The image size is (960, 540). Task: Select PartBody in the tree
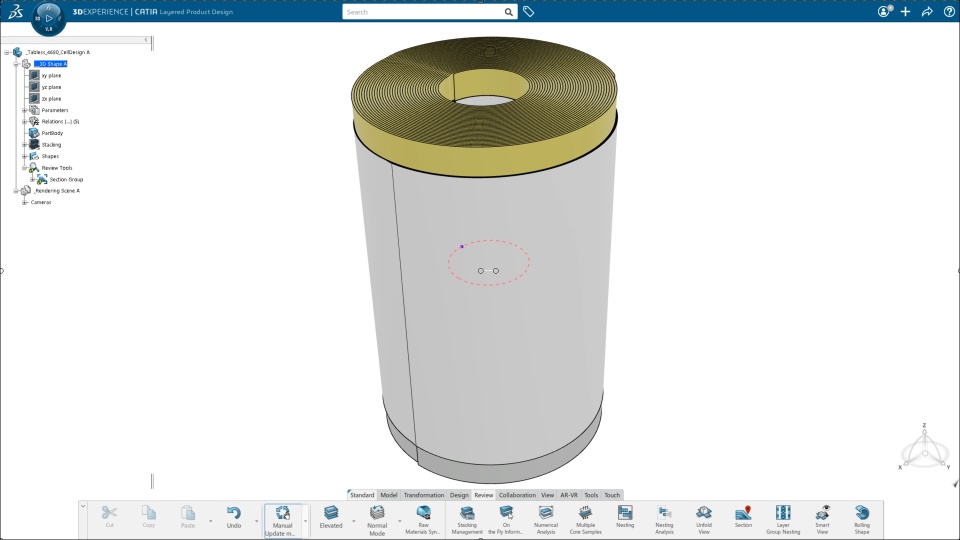click(x=52, y=133)
